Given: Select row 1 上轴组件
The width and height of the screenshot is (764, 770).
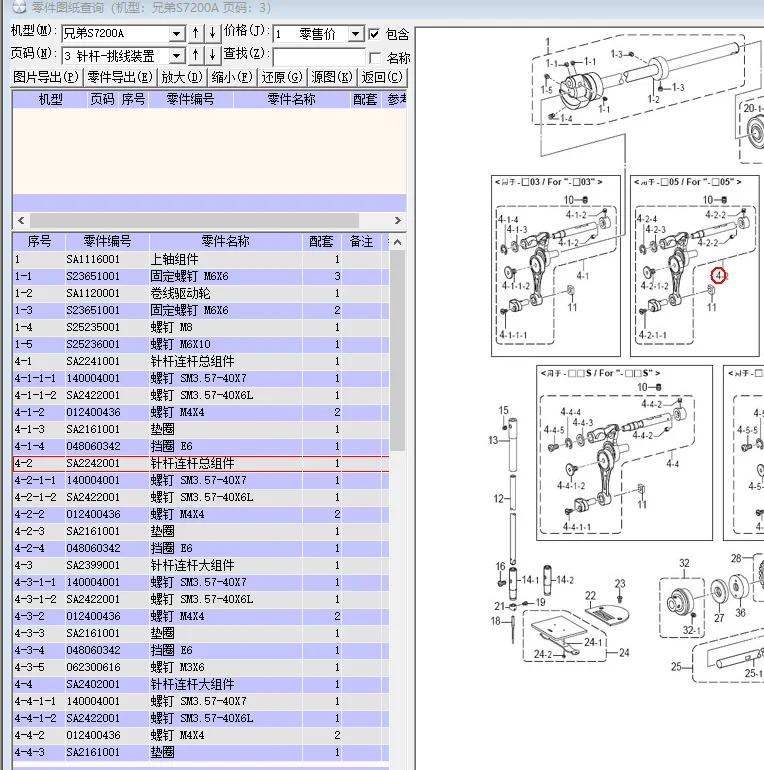Looking at the screenshot, I should (x=201, y=259).
